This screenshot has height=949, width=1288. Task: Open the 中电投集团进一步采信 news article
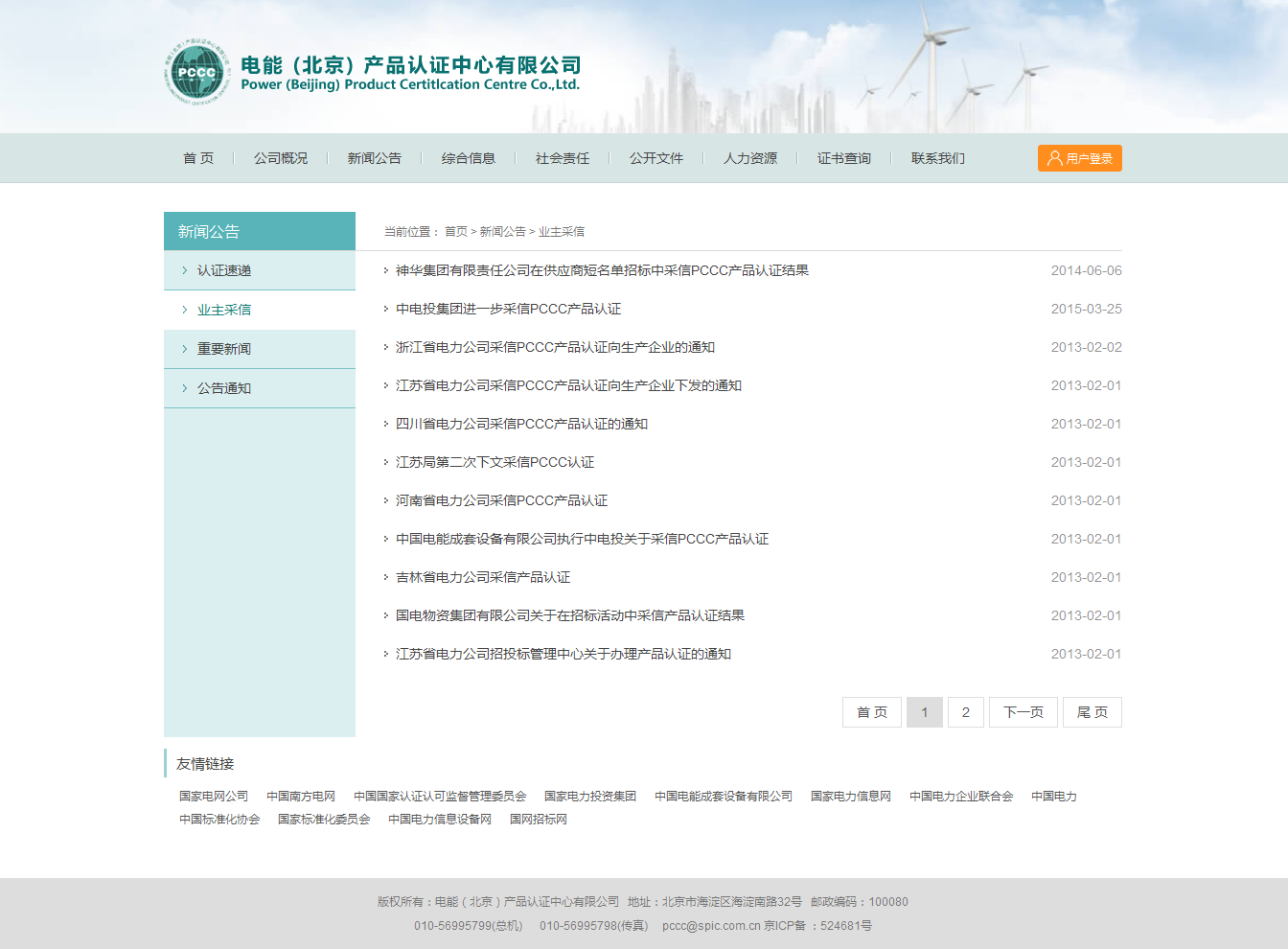508,309
